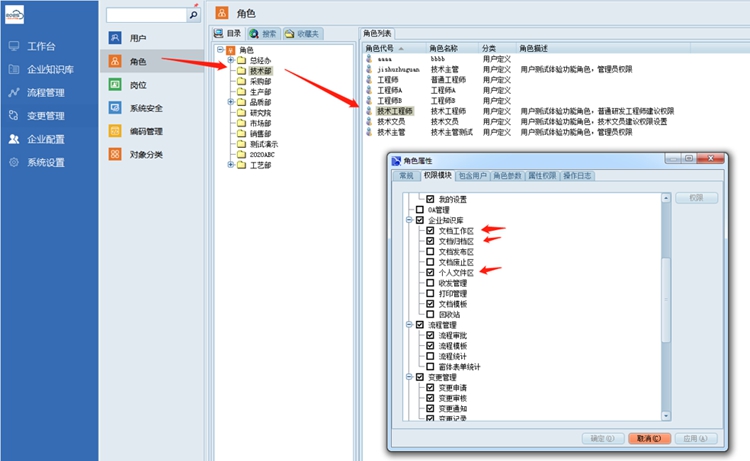Open 系统安全 (System Security) icon
Image resolution: width=750 pixels, height=461 pixels.
pos(116,108)
